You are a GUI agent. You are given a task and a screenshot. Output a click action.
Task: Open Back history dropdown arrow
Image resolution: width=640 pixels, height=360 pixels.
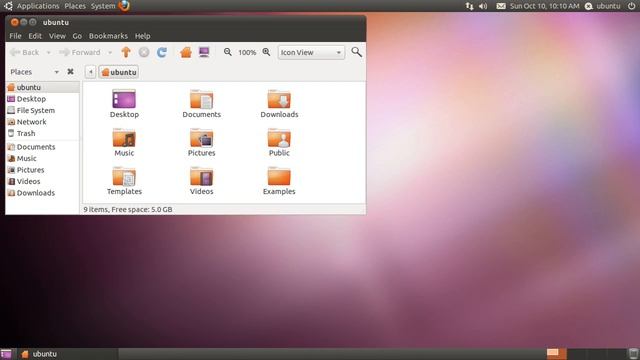point(49,52)
